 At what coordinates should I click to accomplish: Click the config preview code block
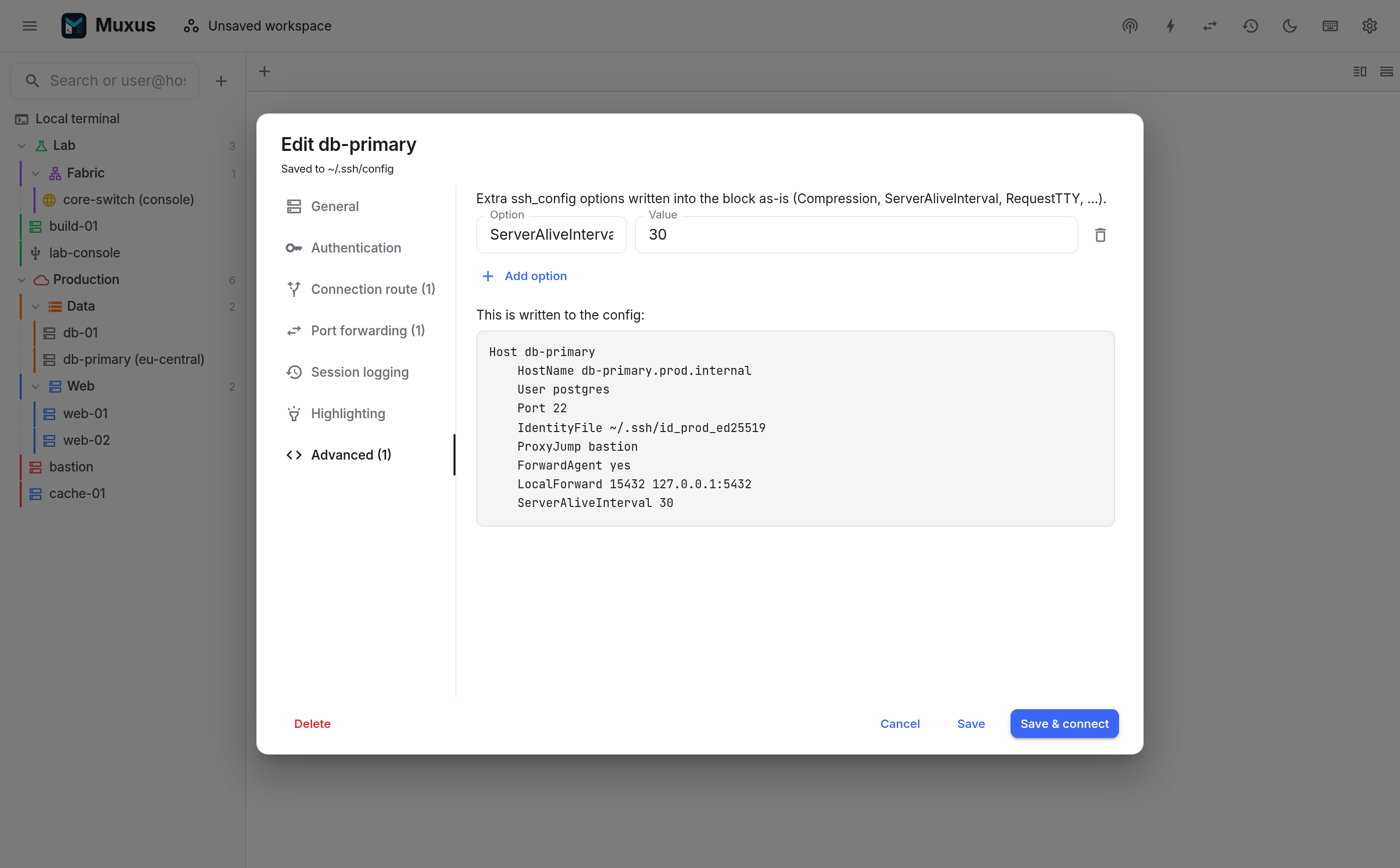pyautogui.click(x=795, y=428)
